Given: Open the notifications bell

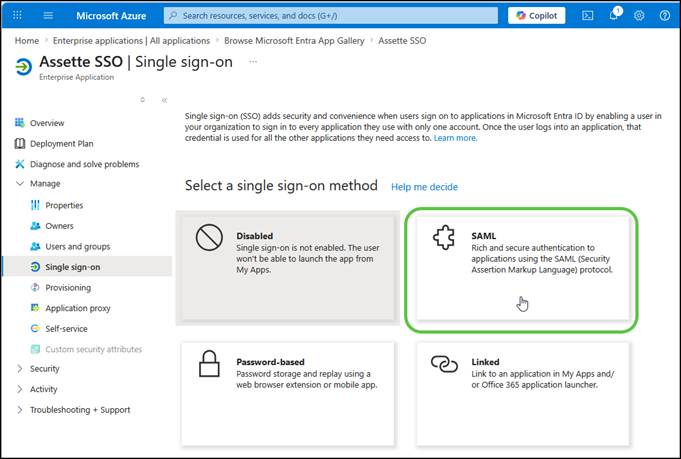Looking at the screenshot, I should (x=614, y=15).
